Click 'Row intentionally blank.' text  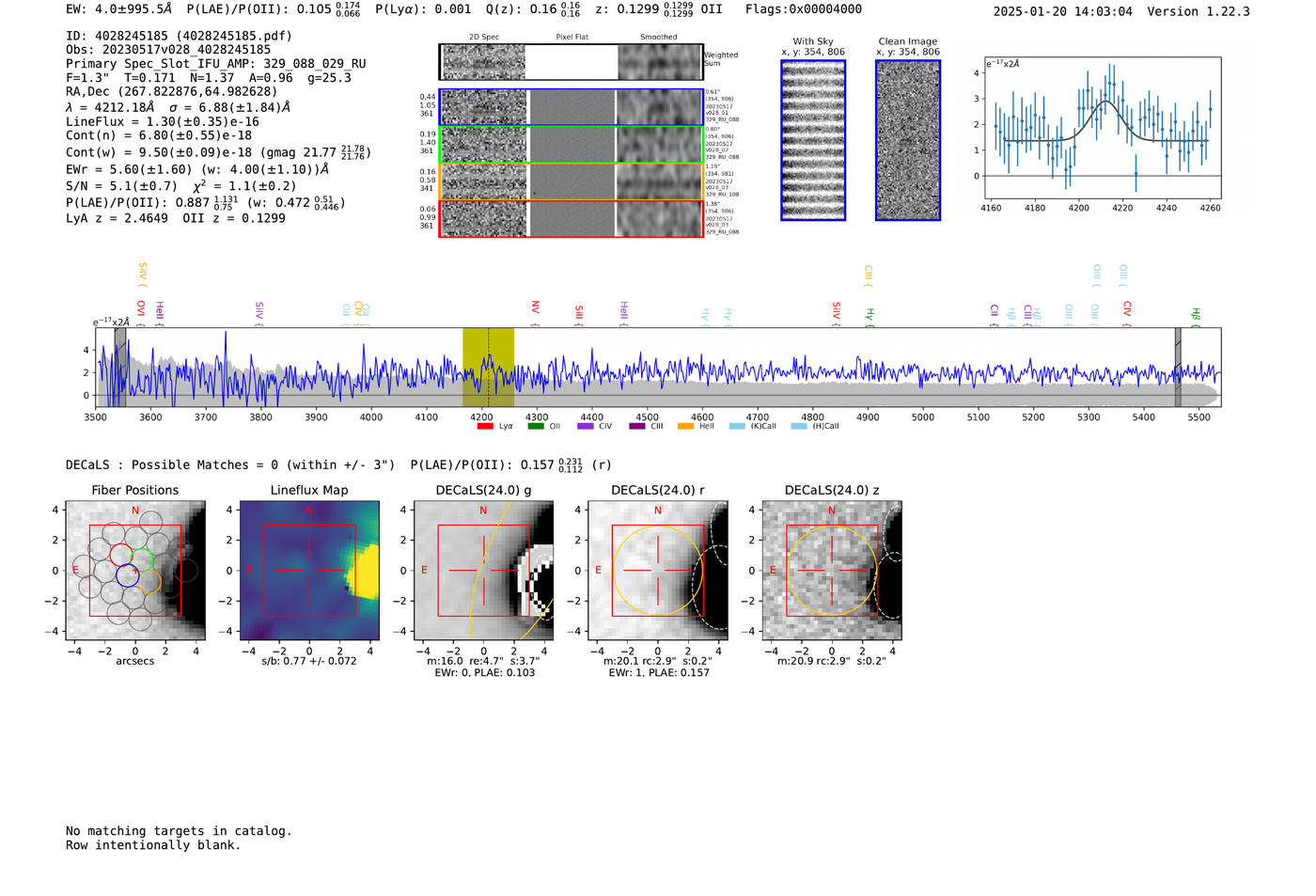tap(153, 845)
